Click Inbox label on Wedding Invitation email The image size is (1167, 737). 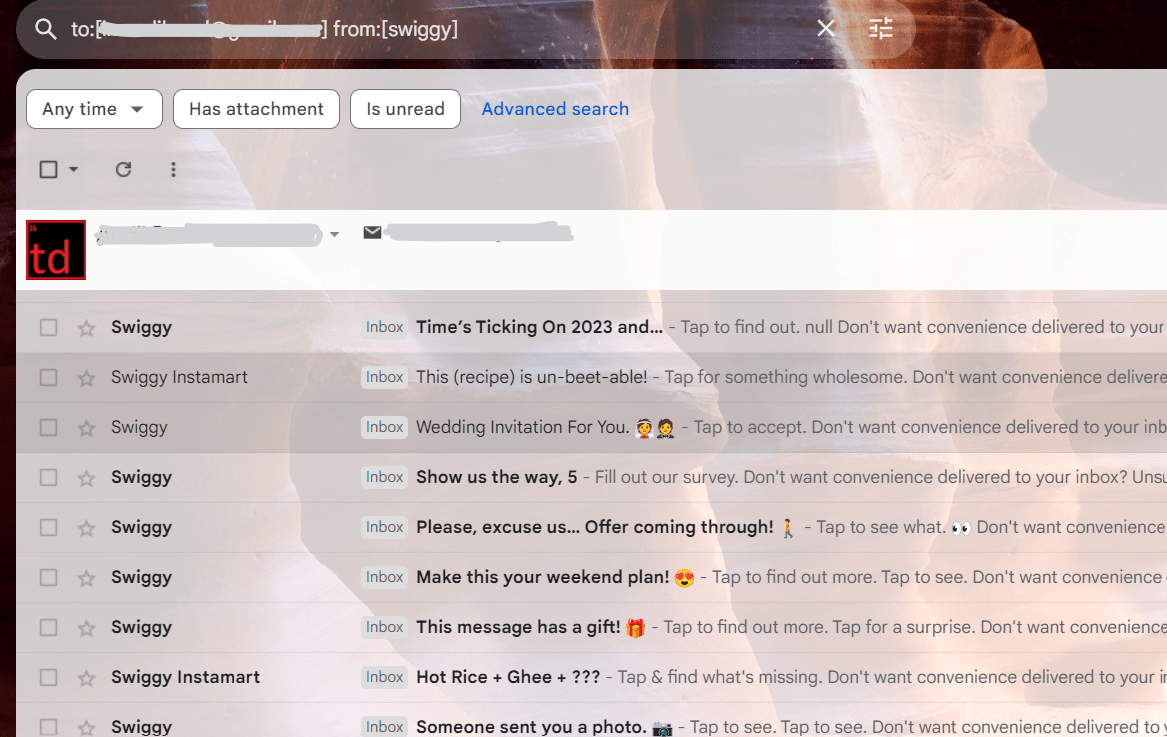pos(384,427)
